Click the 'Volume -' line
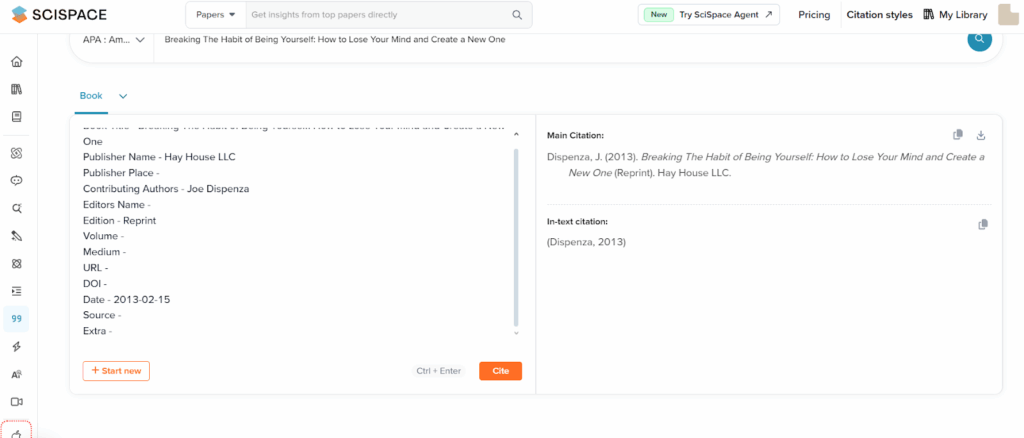The width and height of the screenshot is (1024, 438). pos(103,236)
